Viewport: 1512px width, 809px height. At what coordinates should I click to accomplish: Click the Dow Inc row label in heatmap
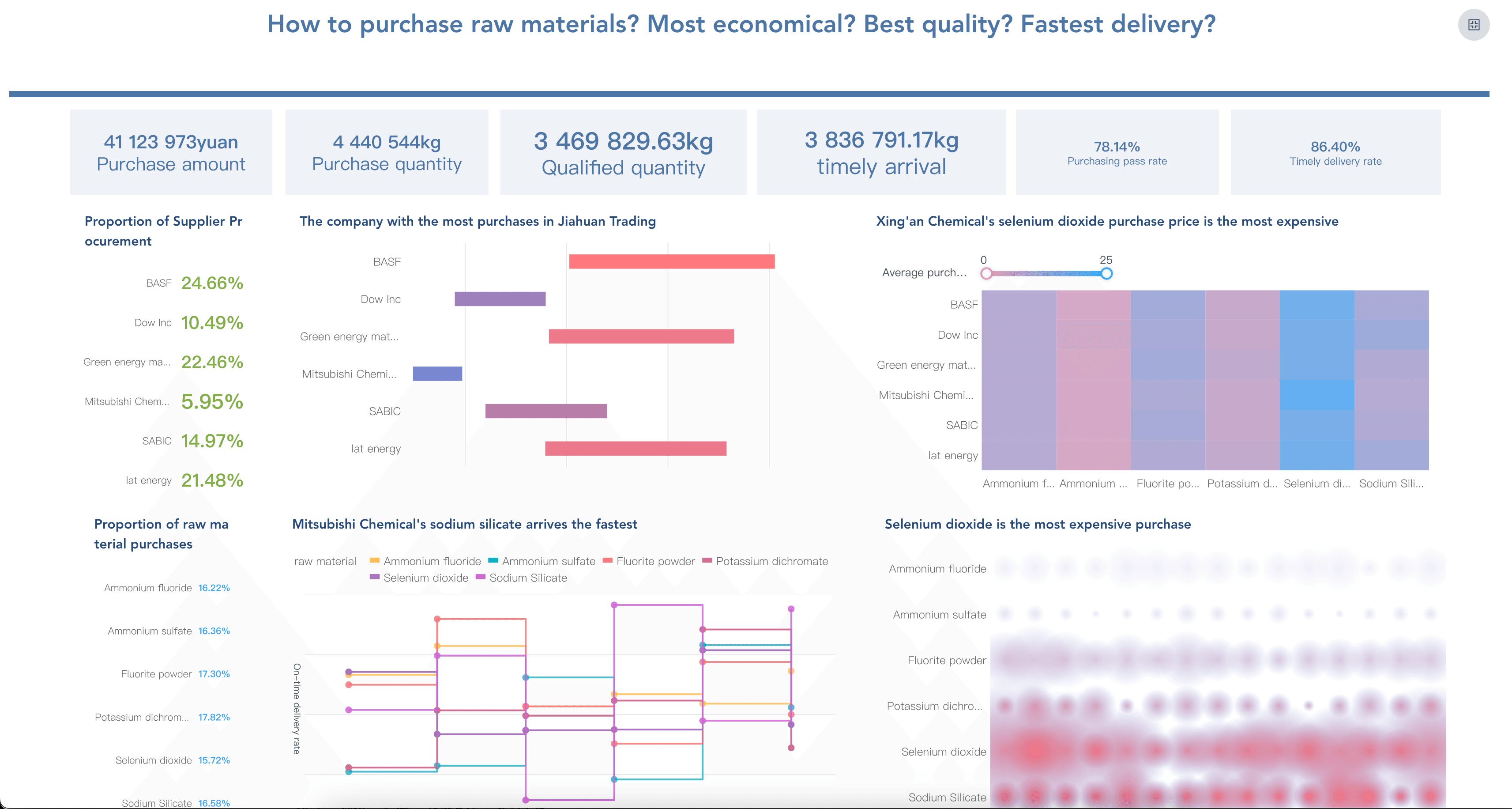(x=957, y=335)
